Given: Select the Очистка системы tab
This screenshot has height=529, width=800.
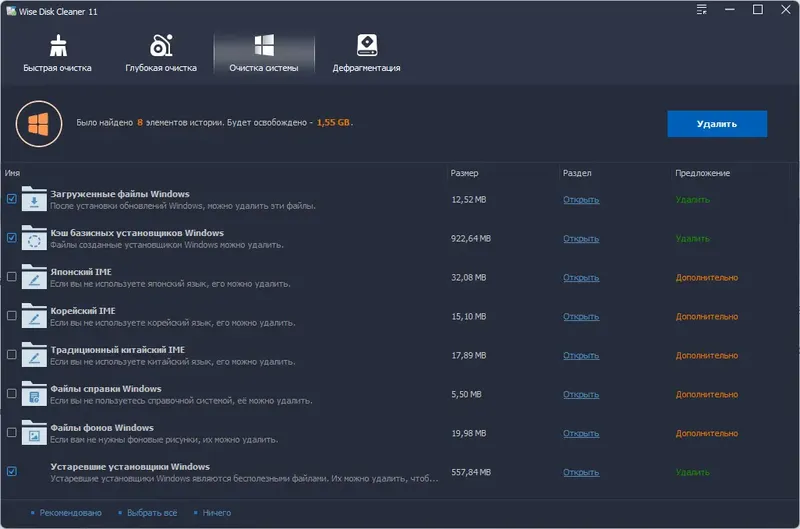Looking at the screenshot, I should (264, 54).
